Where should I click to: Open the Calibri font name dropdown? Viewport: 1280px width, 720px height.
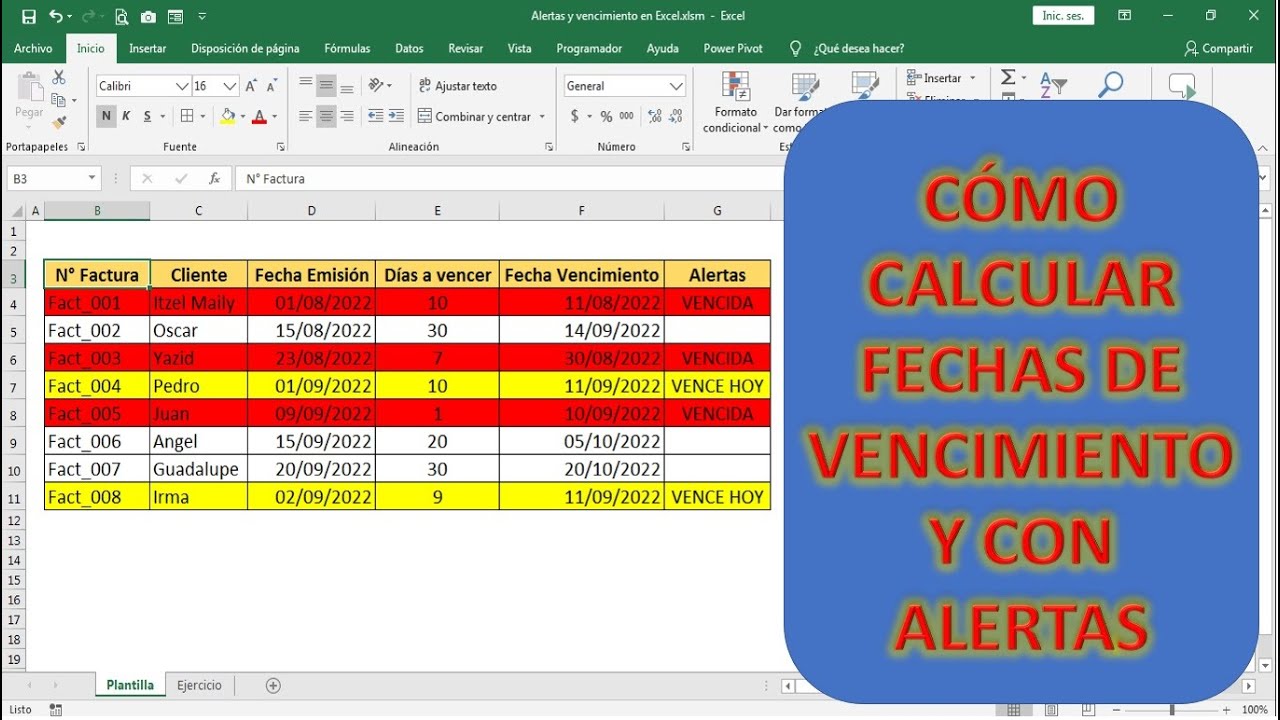point(183,86)
